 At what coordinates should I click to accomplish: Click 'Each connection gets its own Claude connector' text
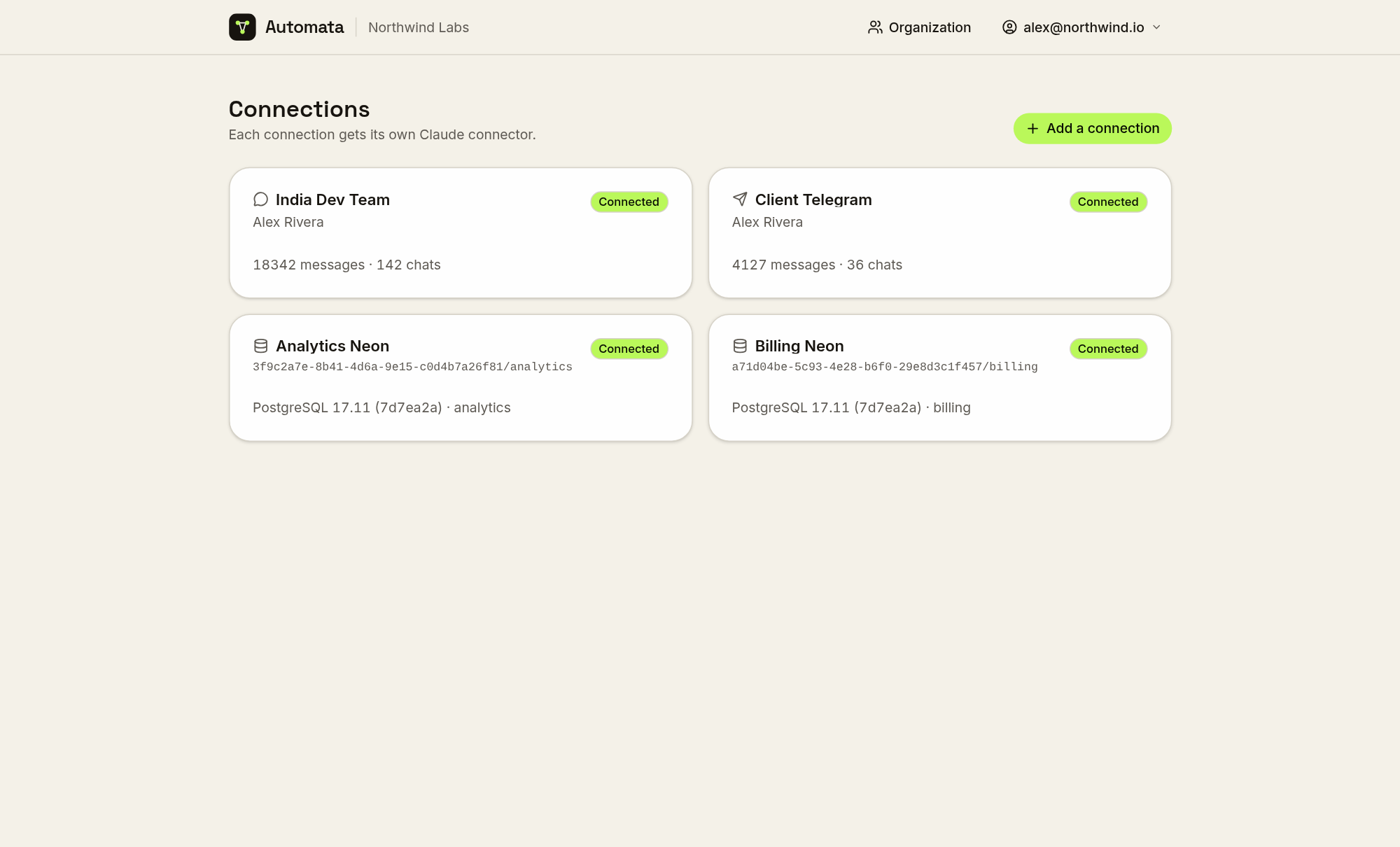point(382,134)
